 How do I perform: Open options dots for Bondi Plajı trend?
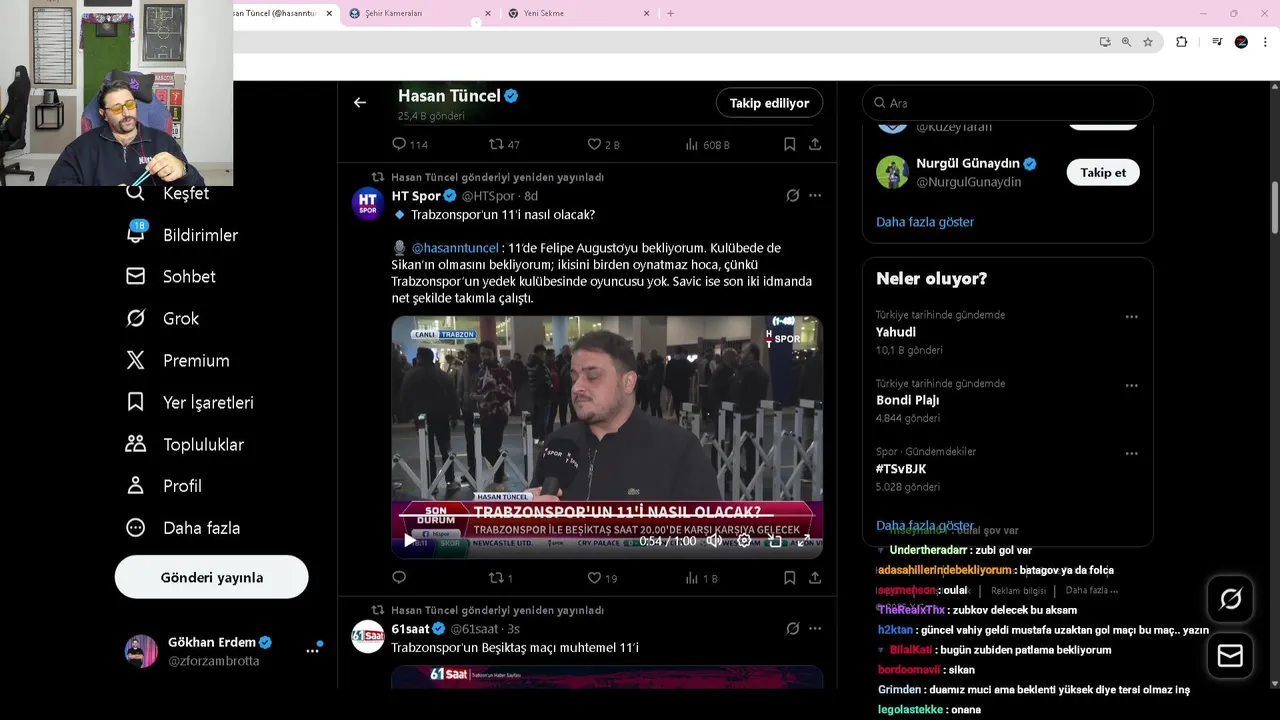click(1131, 385)
